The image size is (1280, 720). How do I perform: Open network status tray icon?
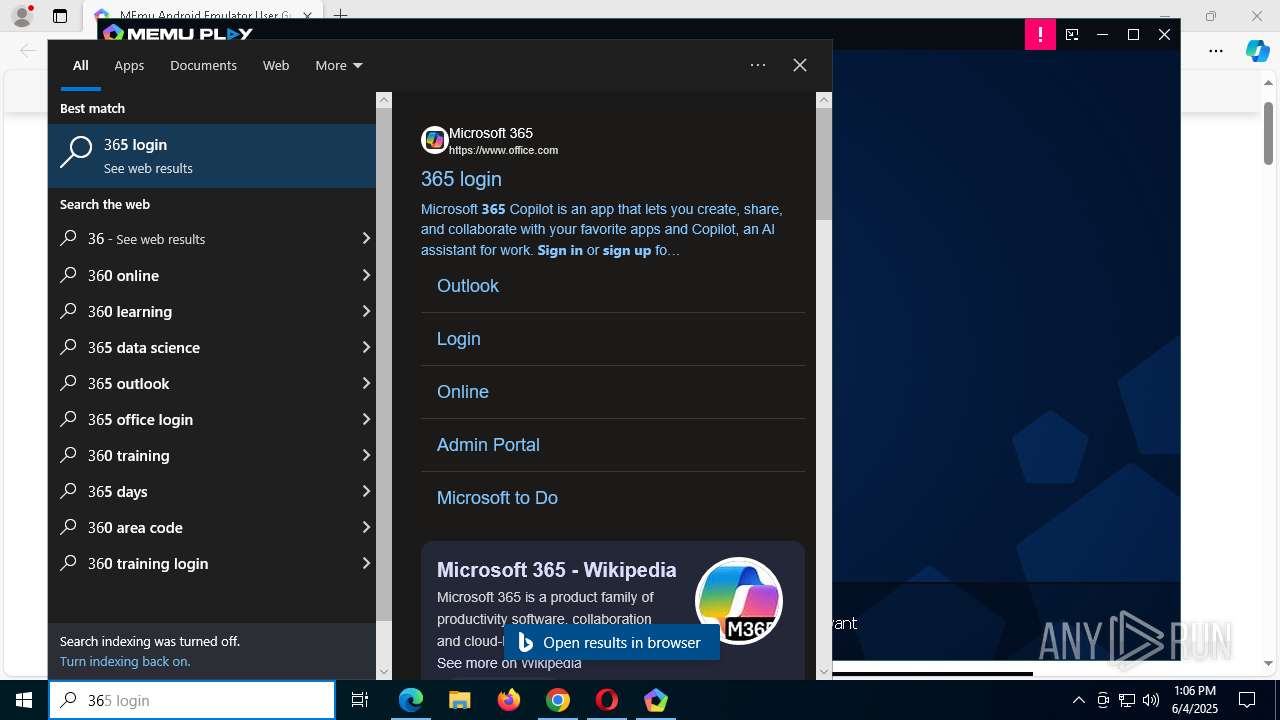click(1127, 700)
